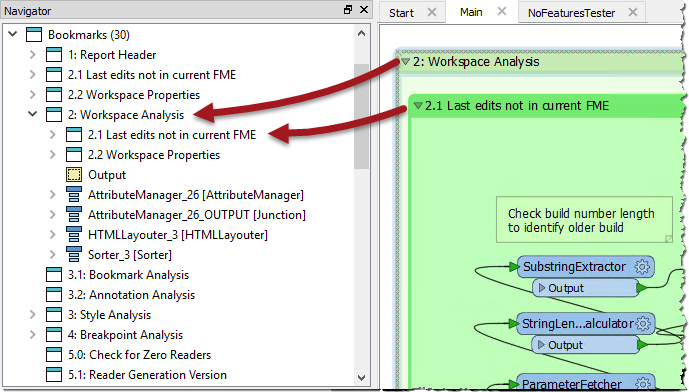Collapse the Bookmarks (30) tree root
The width and height of the screenshot is (689, 392).
coord(13,34)
